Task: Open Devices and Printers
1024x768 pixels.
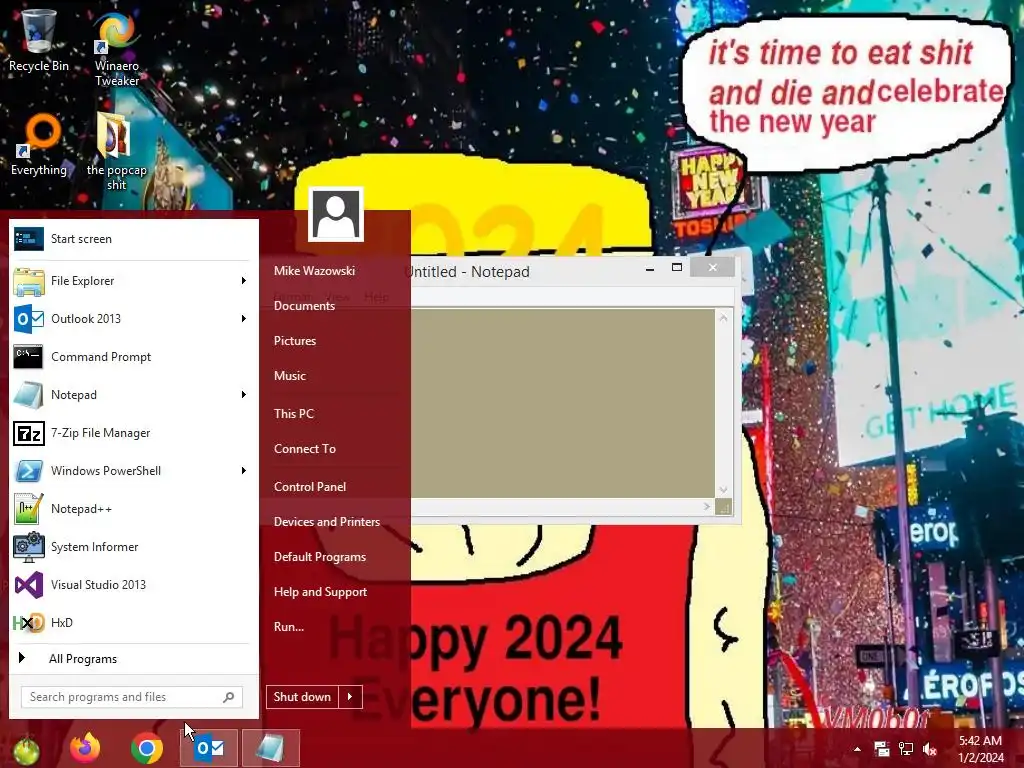Action: (327, 522)
